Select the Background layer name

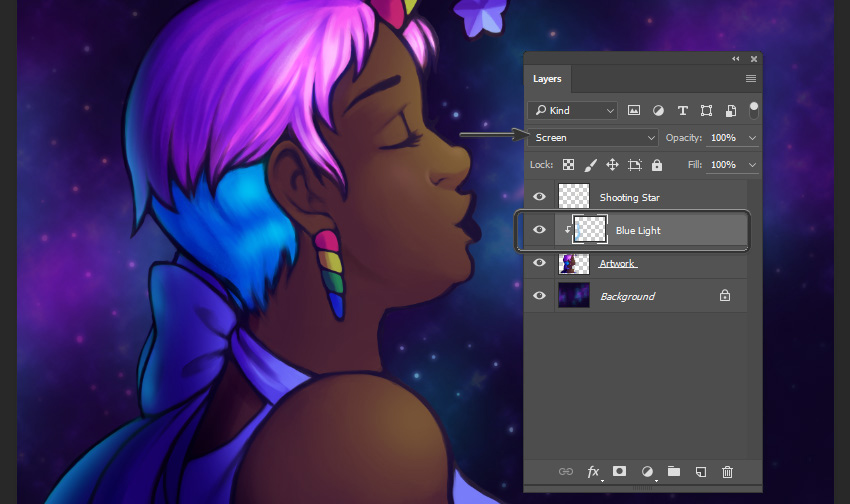627,296
